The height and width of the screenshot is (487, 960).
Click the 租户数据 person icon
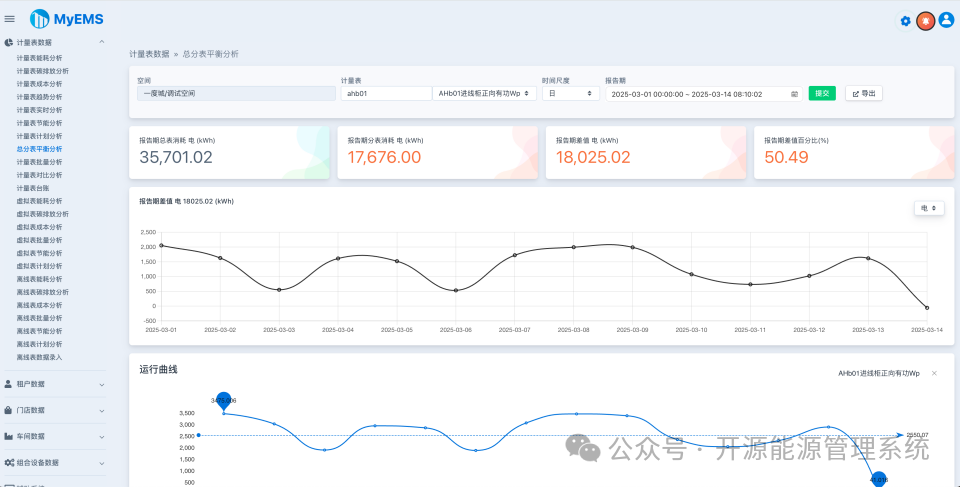(9, 384)
